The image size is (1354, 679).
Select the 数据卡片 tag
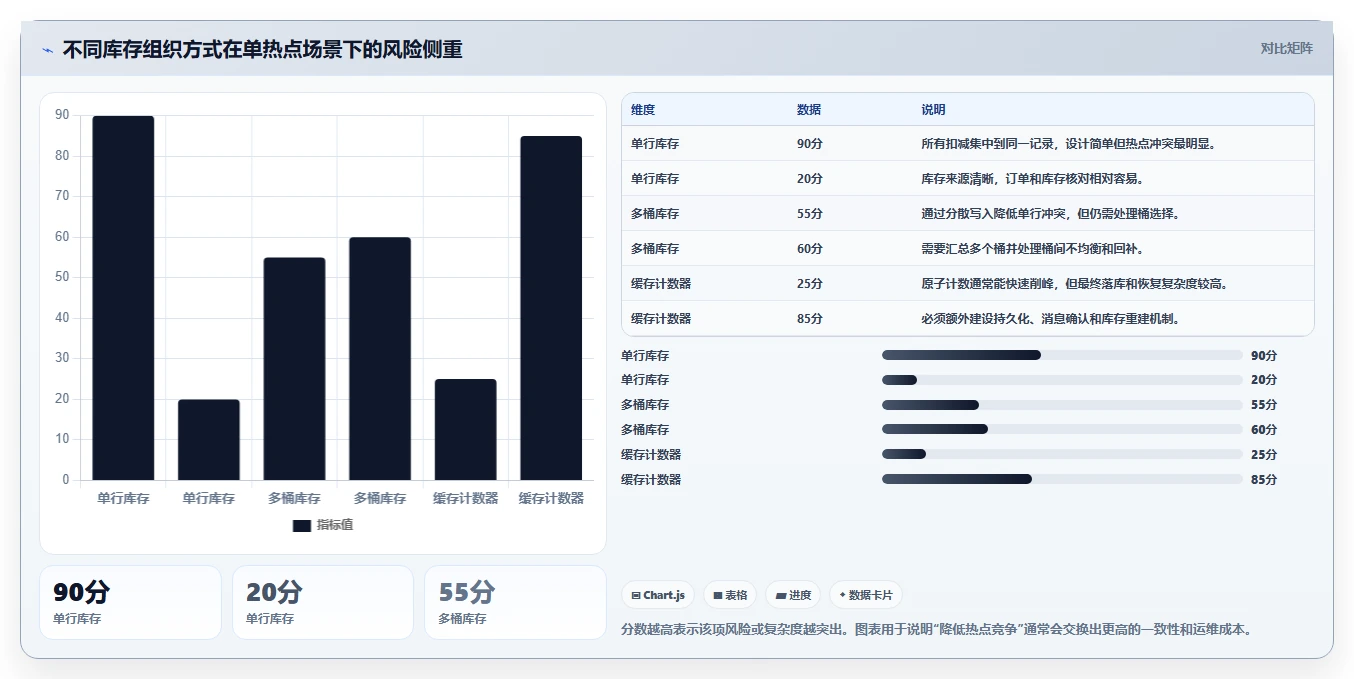click(866, 595)
